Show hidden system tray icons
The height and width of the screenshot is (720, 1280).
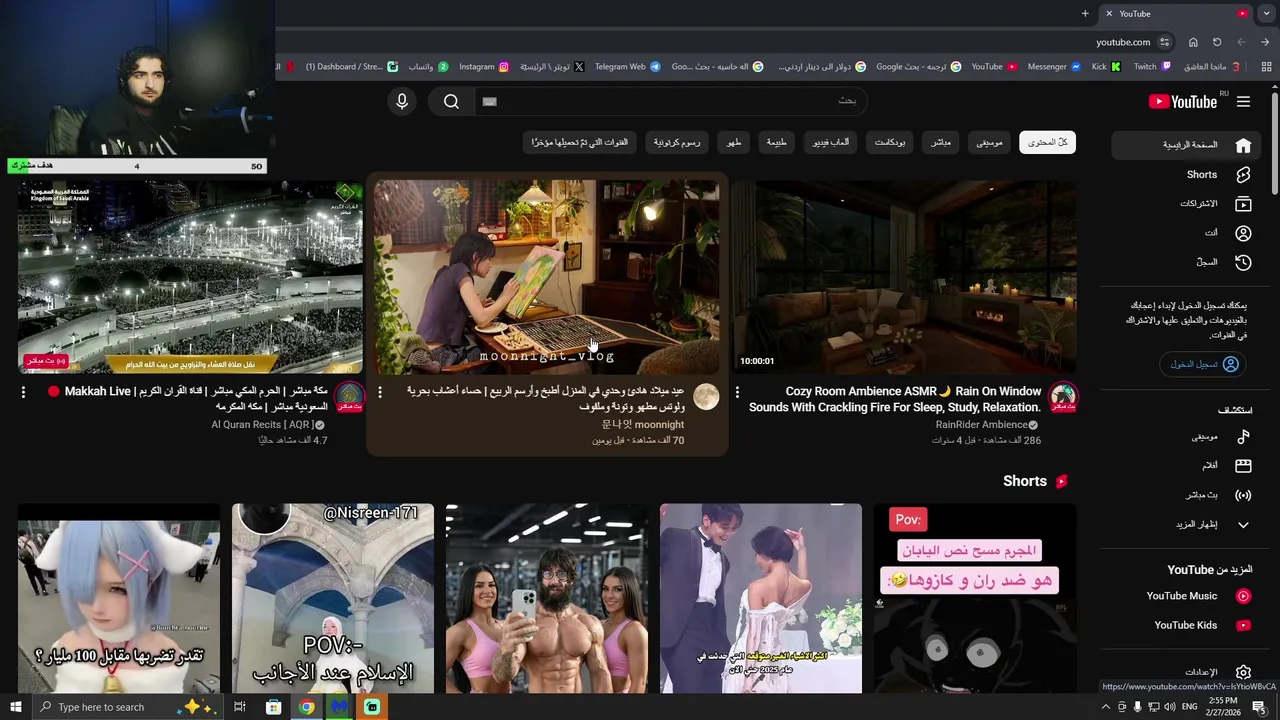pyautogui.click(x=1105, y=707)
